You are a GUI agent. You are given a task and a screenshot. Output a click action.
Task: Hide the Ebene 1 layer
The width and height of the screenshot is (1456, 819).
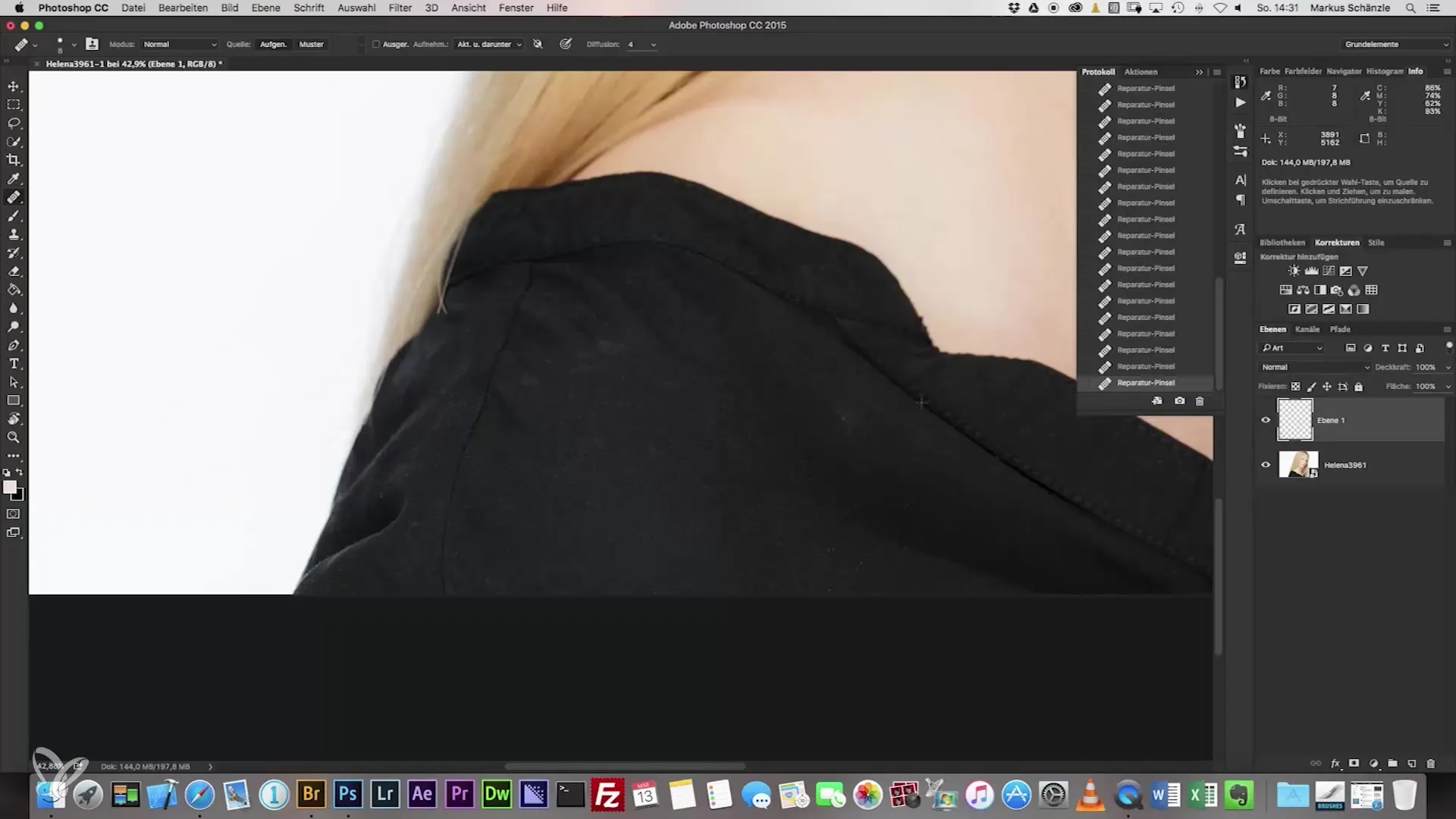click(1266, 420)
